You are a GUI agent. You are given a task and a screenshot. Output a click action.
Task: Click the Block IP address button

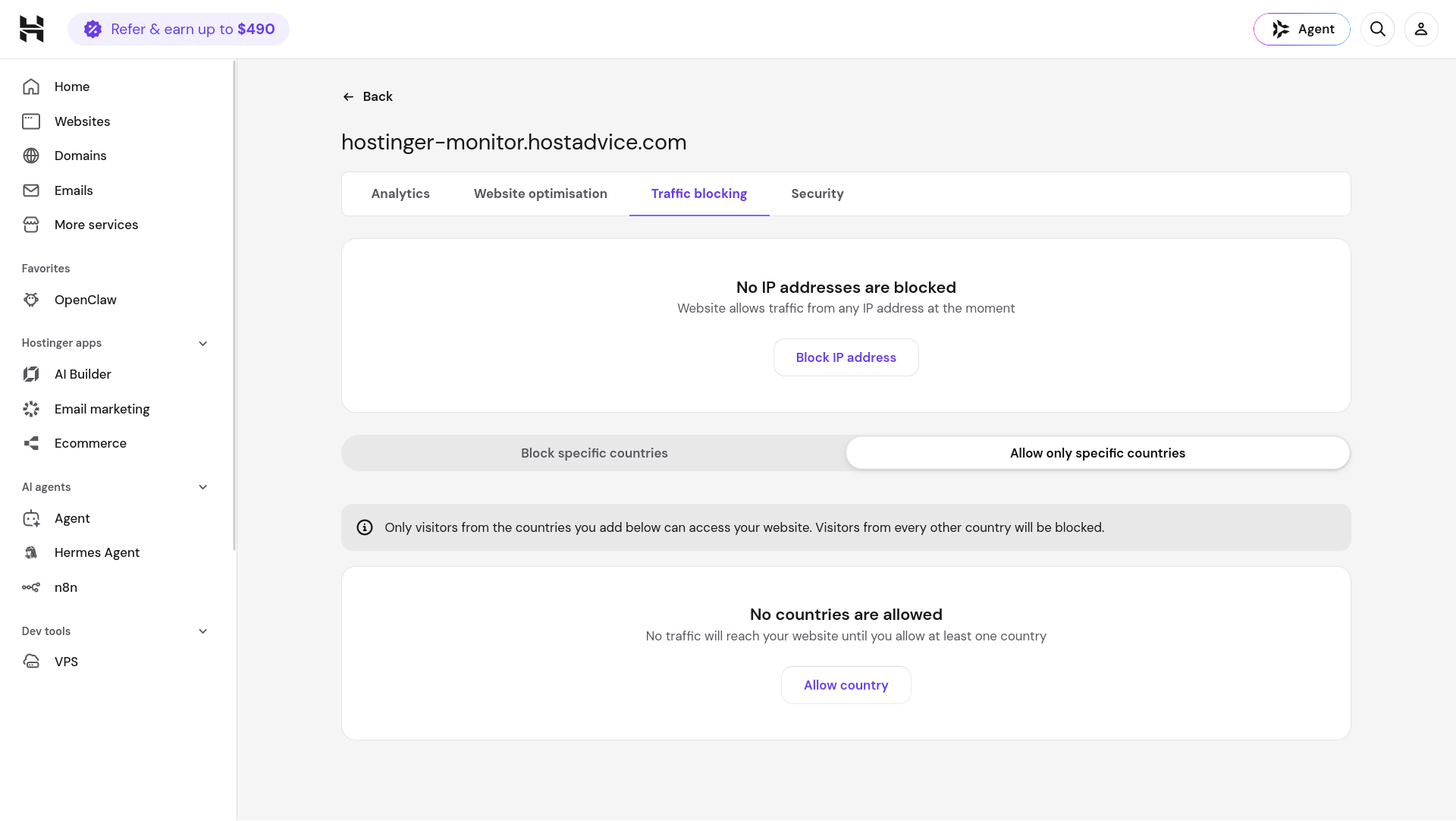pos(846,357)
